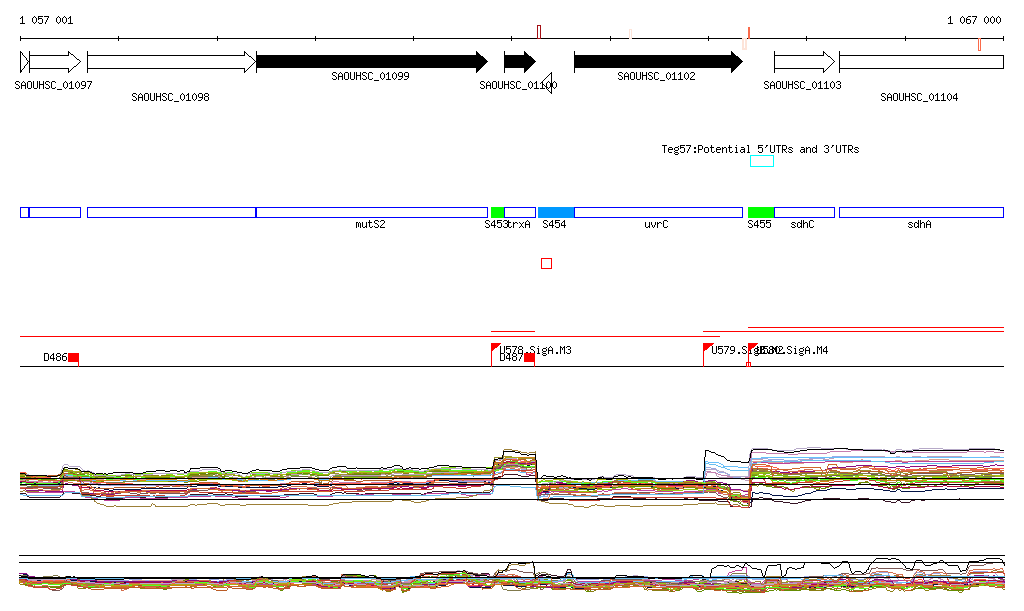Click the short black gene arrow above SAOUHSC_01100
Viewport: 1024px width, 611px height.
pos(519,62)
